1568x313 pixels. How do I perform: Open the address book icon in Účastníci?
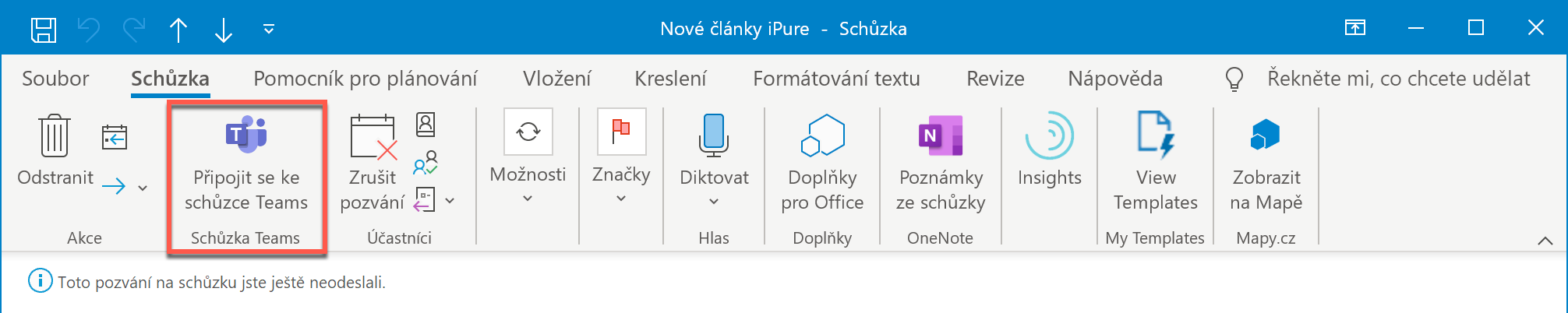pyautogui.click(x=426, y=124)
